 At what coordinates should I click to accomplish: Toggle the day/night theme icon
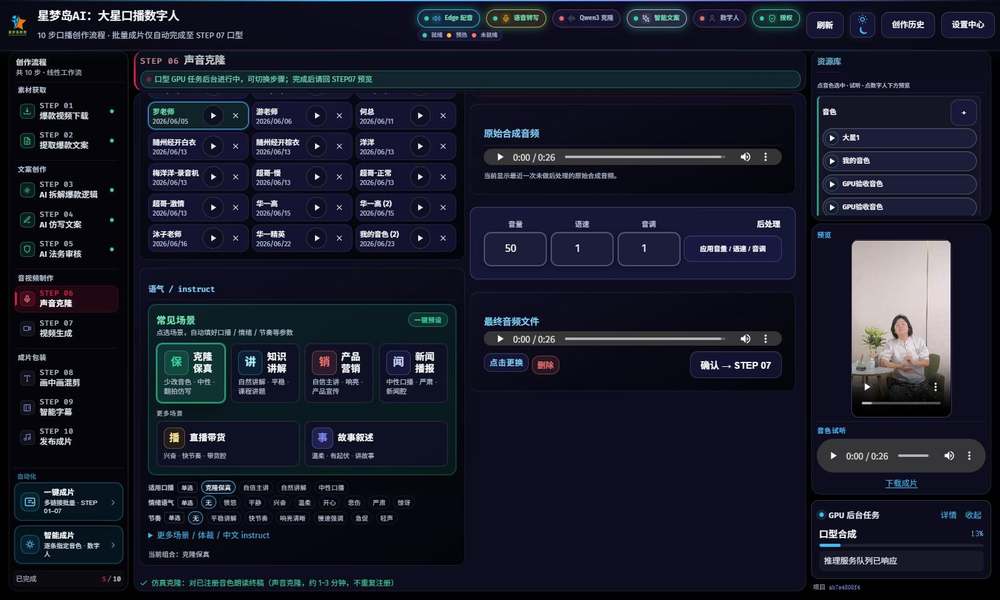pos(862,25)
